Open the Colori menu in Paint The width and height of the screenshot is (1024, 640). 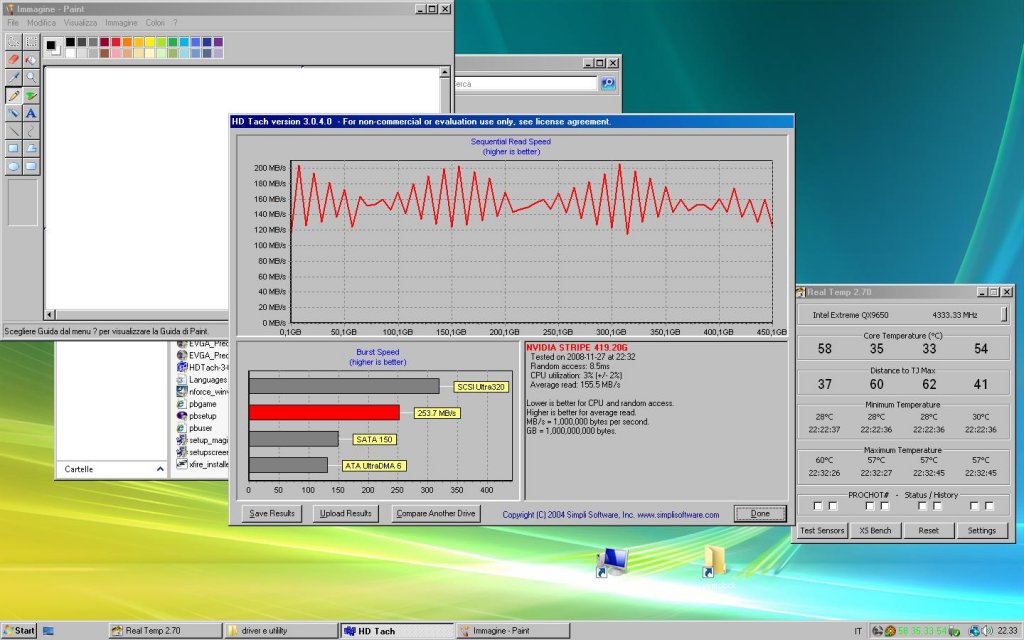click(x=155, y=23)
